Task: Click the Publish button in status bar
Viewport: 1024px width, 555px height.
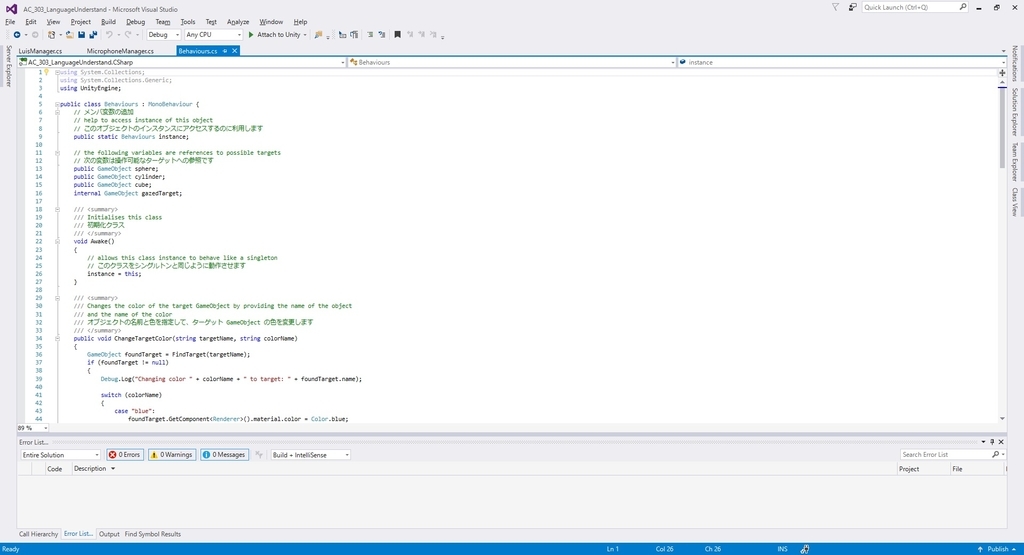Action: click(997, 549)
